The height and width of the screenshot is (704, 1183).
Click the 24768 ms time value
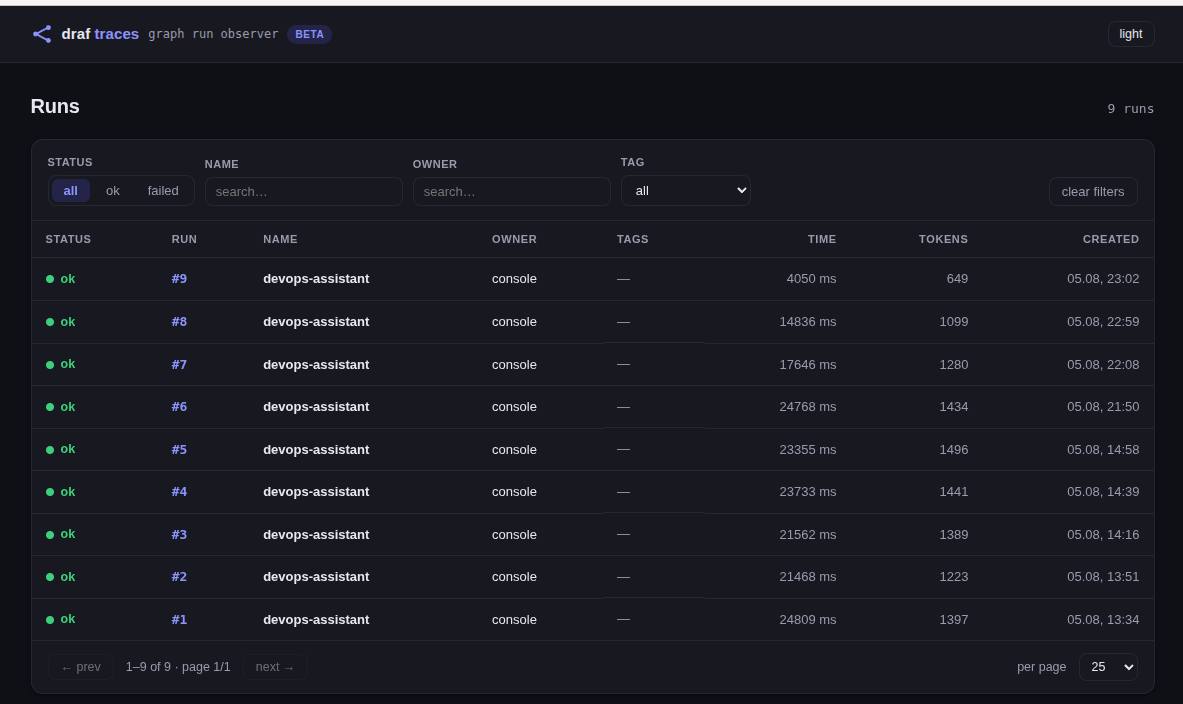[x=807, y=407]
